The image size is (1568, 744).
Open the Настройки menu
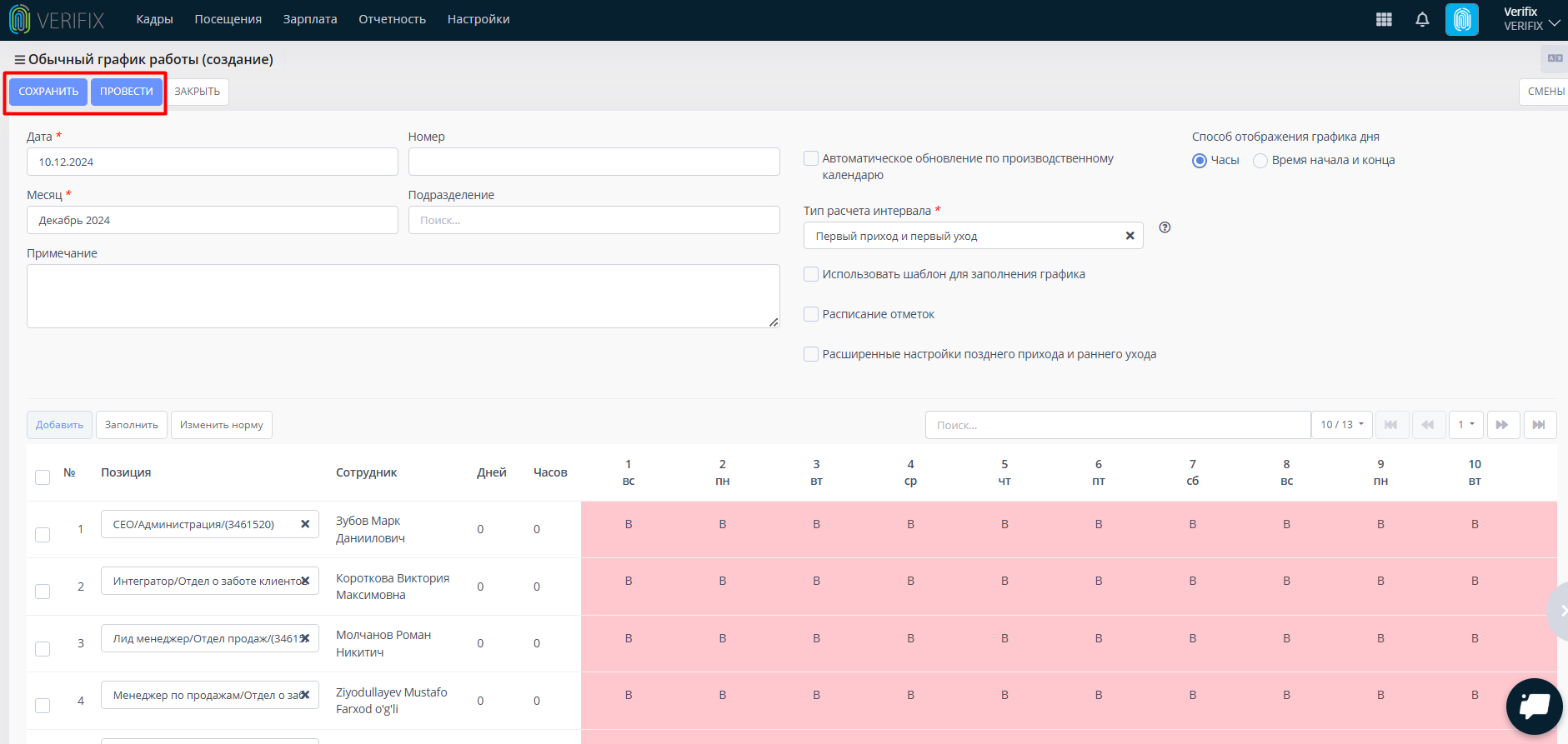tap(478, 19)
